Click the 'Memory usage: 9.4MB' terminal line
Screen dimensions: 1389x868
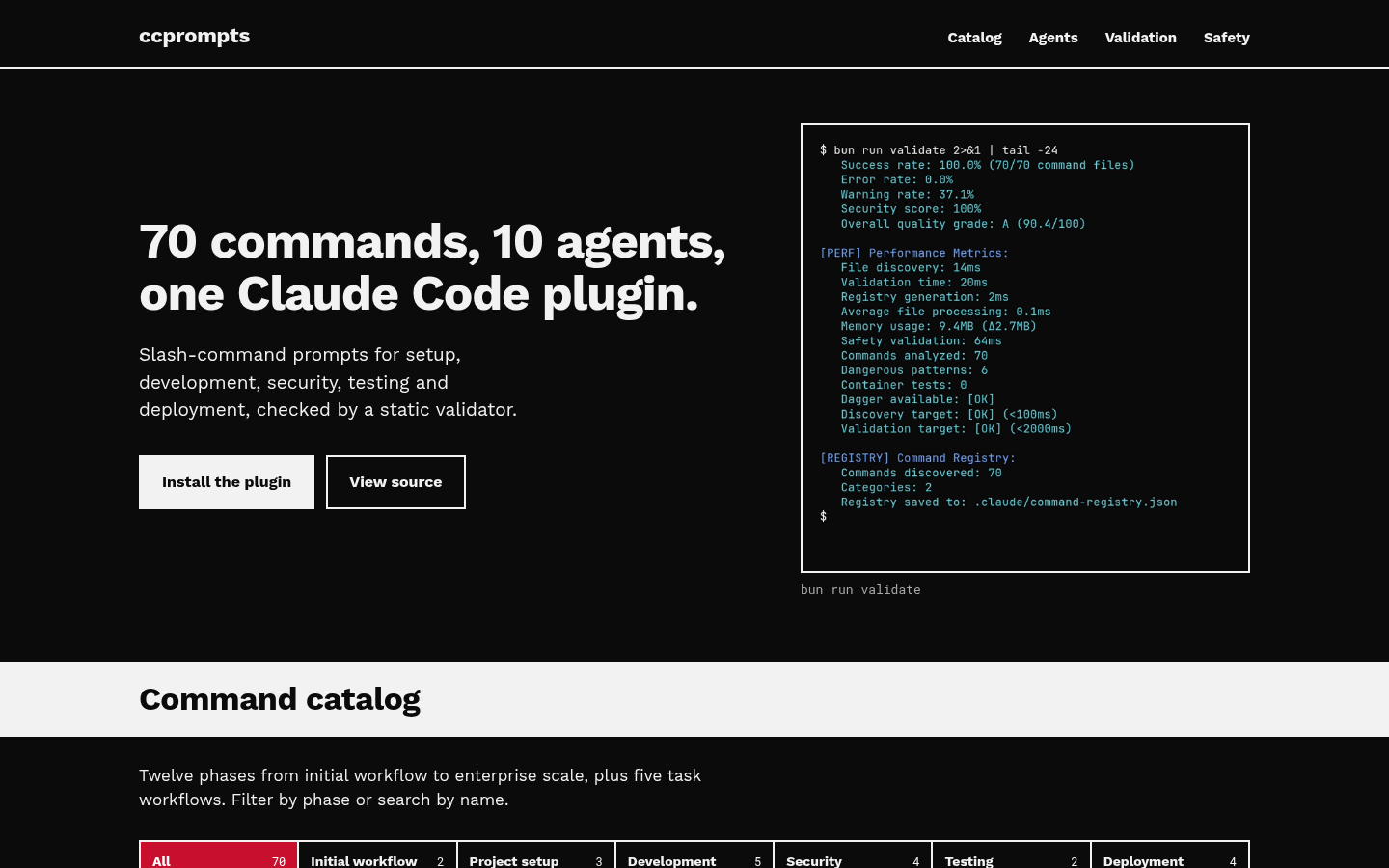[x=939, y=326]
